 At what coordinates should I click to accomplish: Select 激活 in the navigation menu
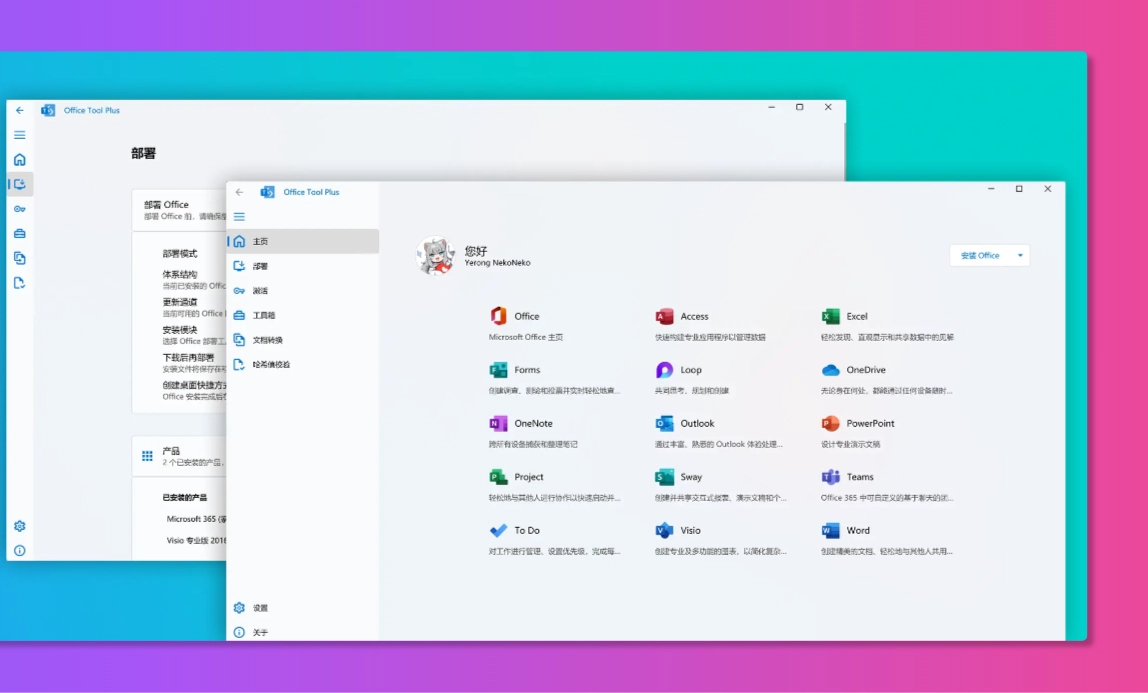(x=303, y=291)
